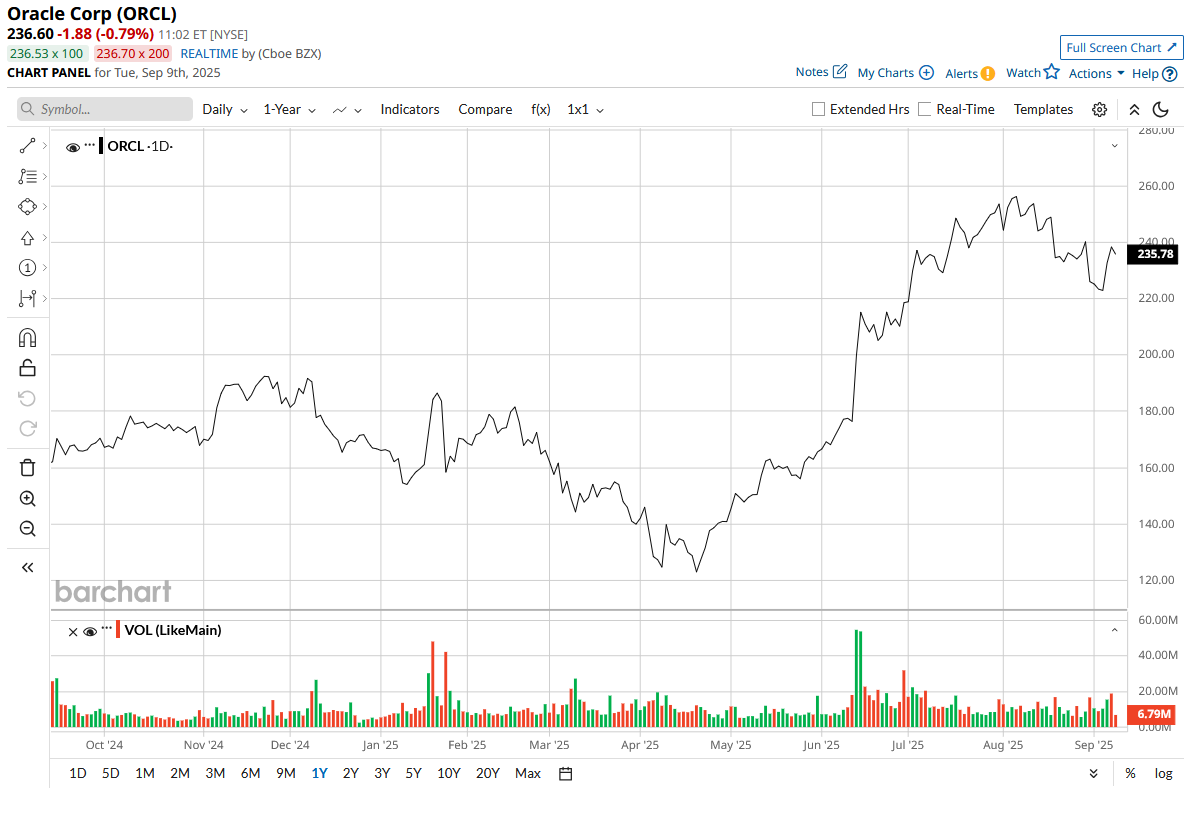Remove the VOL indicator with X

pos(72,631)
